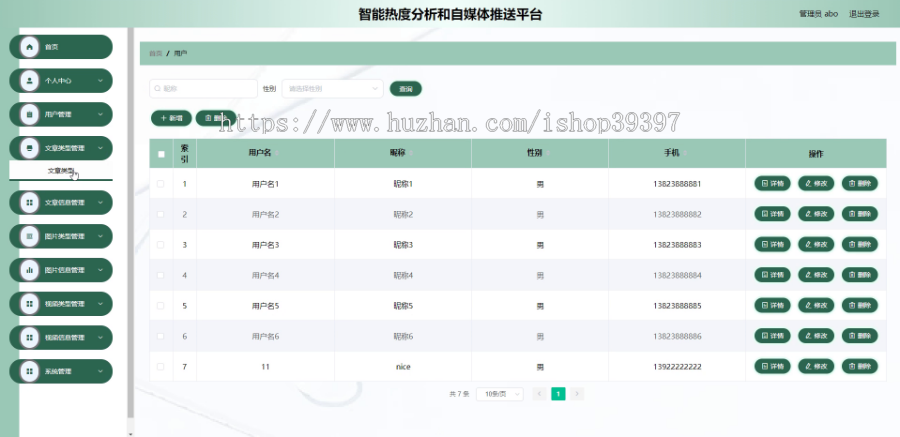
Task: Sort by 昵称 column sort arrows
Action: tap(410, 153)
